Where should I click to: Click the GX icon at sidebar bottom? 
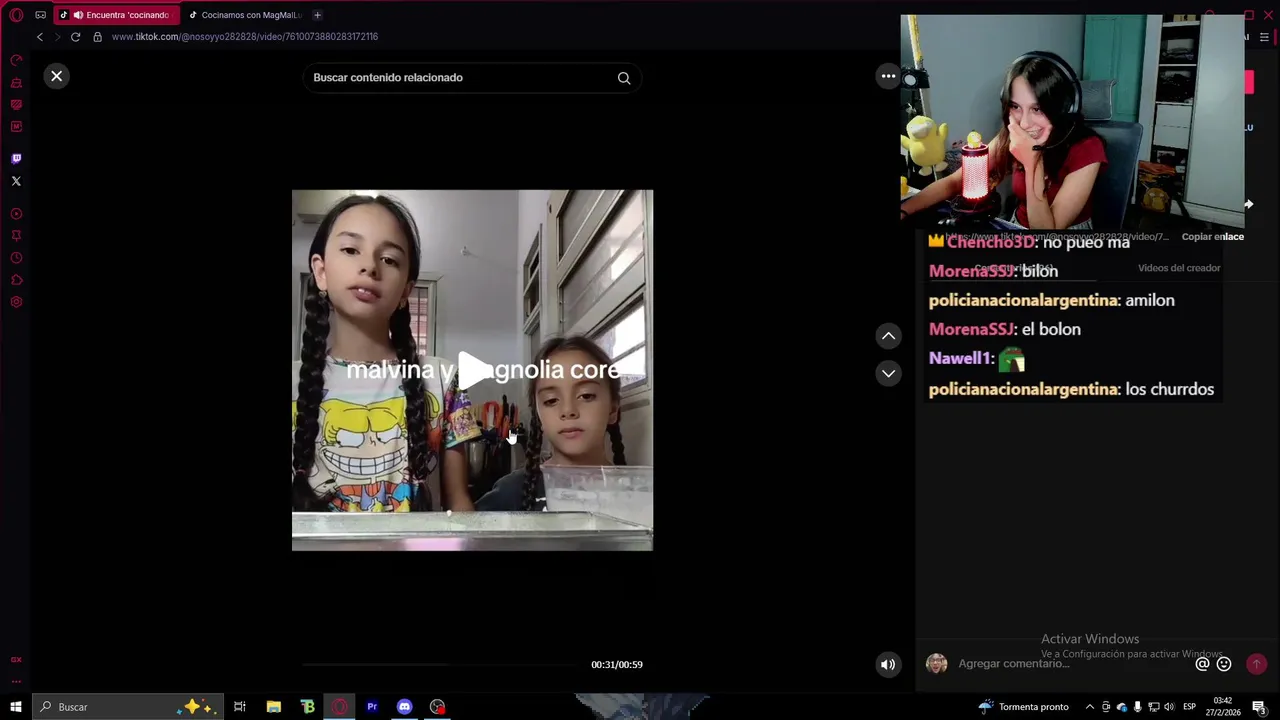pyautogui.click(x=16, y=660)
